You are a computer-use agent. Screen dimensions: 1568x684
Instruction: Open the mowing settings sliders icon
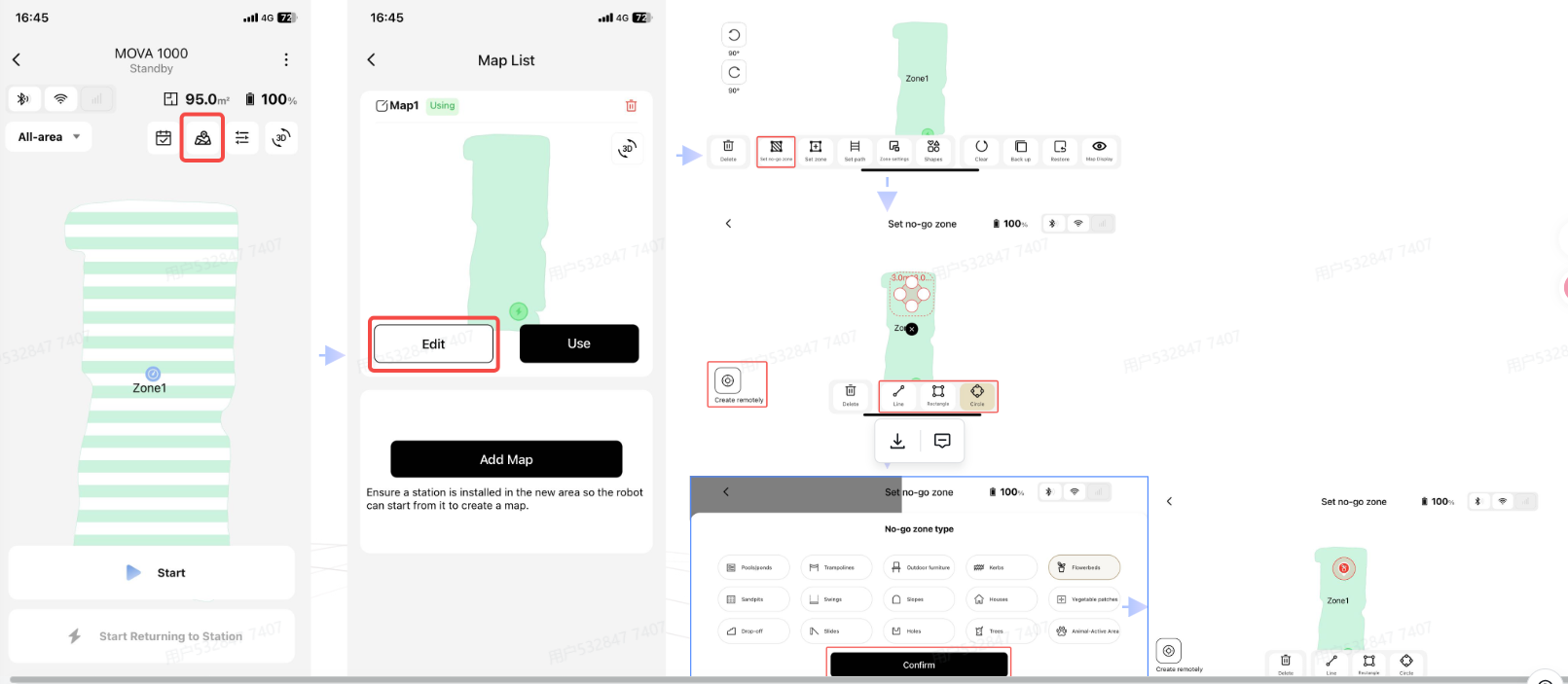[242, 138]
